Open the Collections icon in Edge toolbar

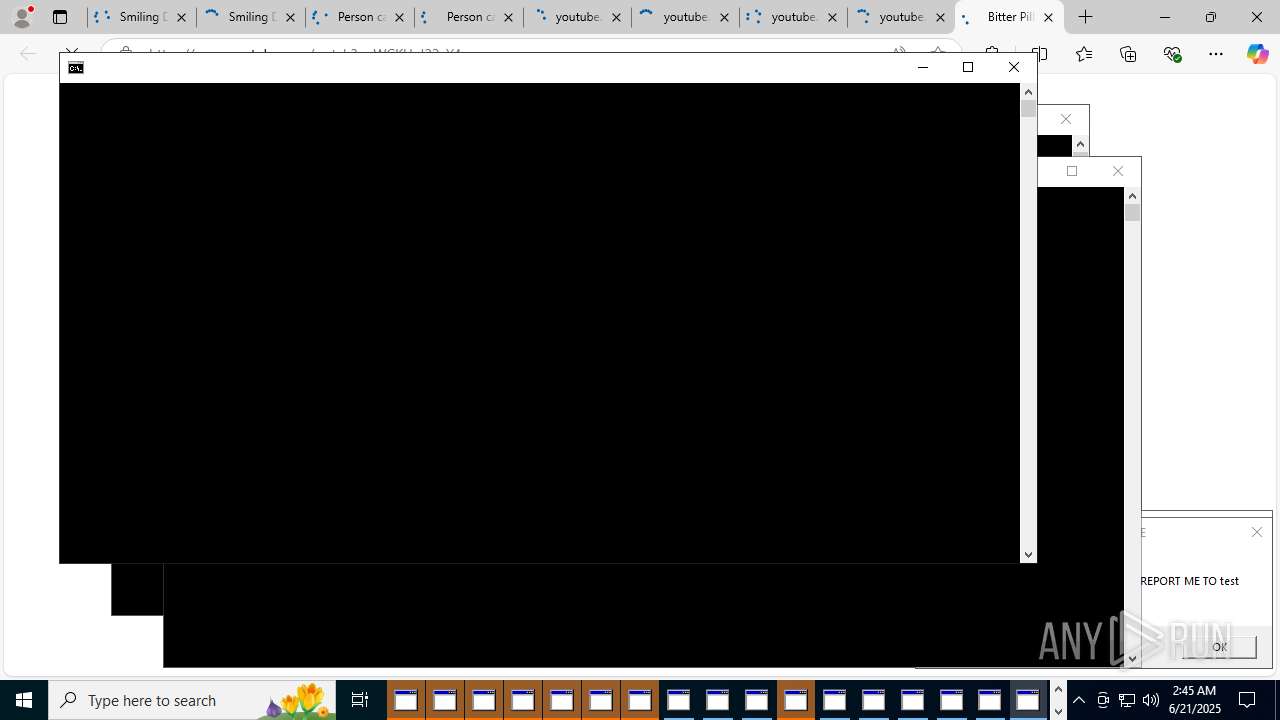[x=1128, y=54]
